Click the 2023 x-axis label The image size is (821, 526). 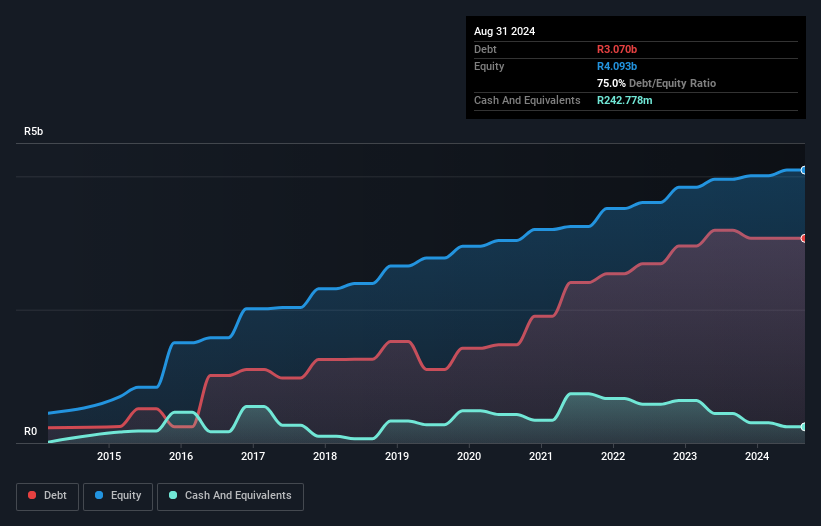click(x=685, y=456)
